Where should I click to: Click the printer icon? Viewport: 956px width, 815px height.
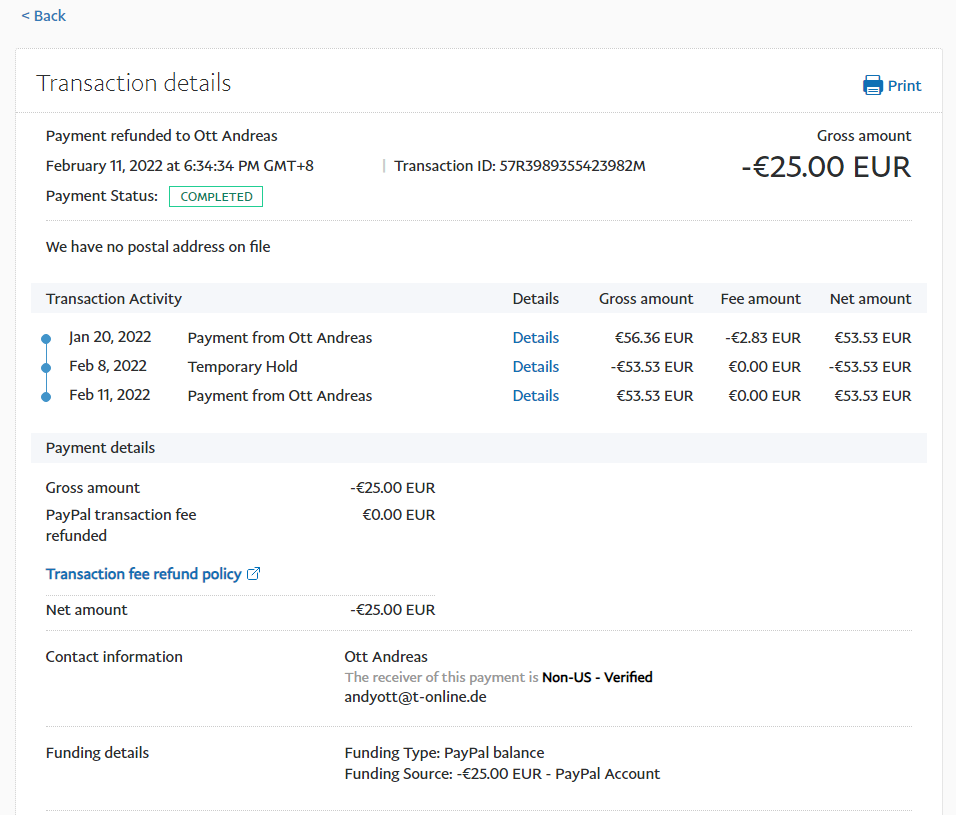click(x=873, y=86)
